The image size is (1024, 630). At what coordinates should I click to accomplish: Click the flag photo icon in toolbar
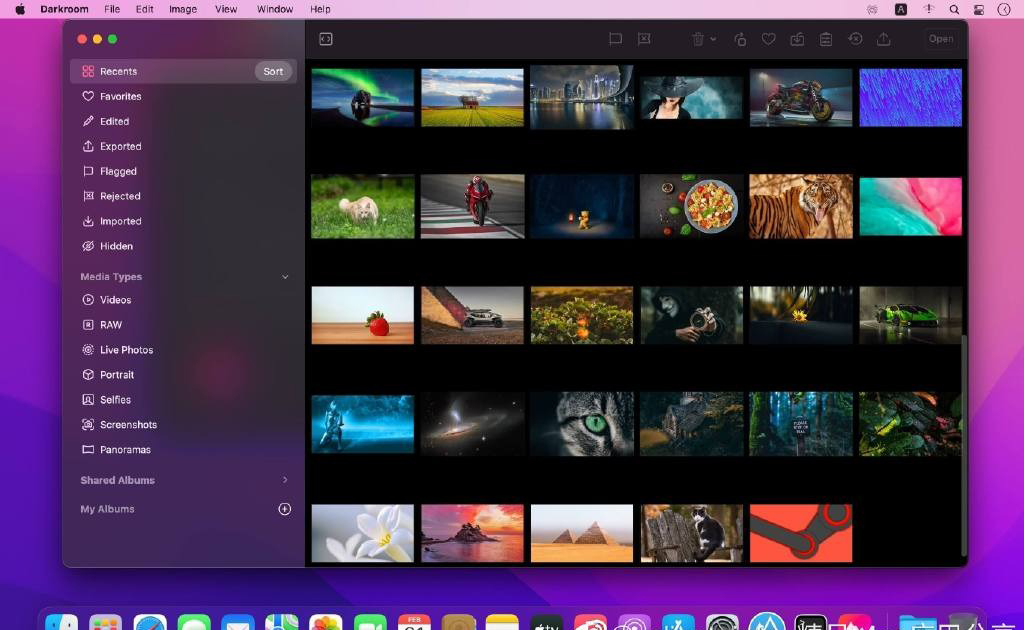[615, 39]
